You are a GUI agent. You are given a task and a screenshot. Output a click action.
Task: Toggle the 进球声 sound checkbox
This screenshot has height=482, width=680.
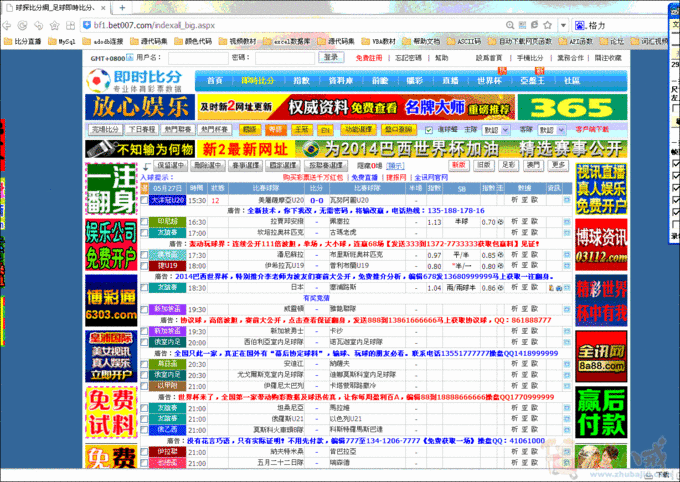(x=430, y=130)
